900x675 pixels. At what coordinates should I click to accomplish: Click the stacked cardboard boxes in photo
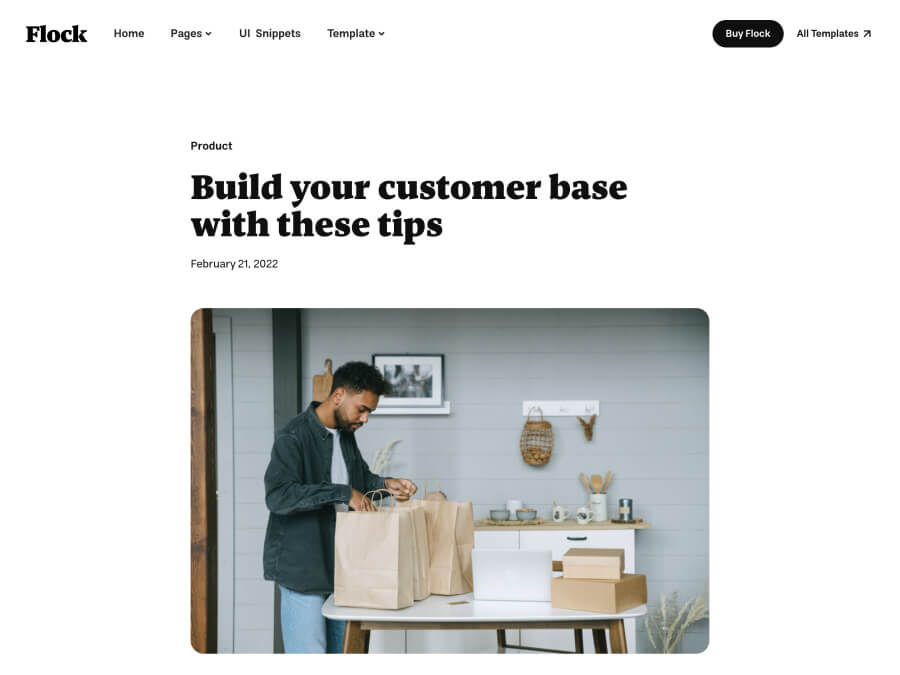pos(599,580)
